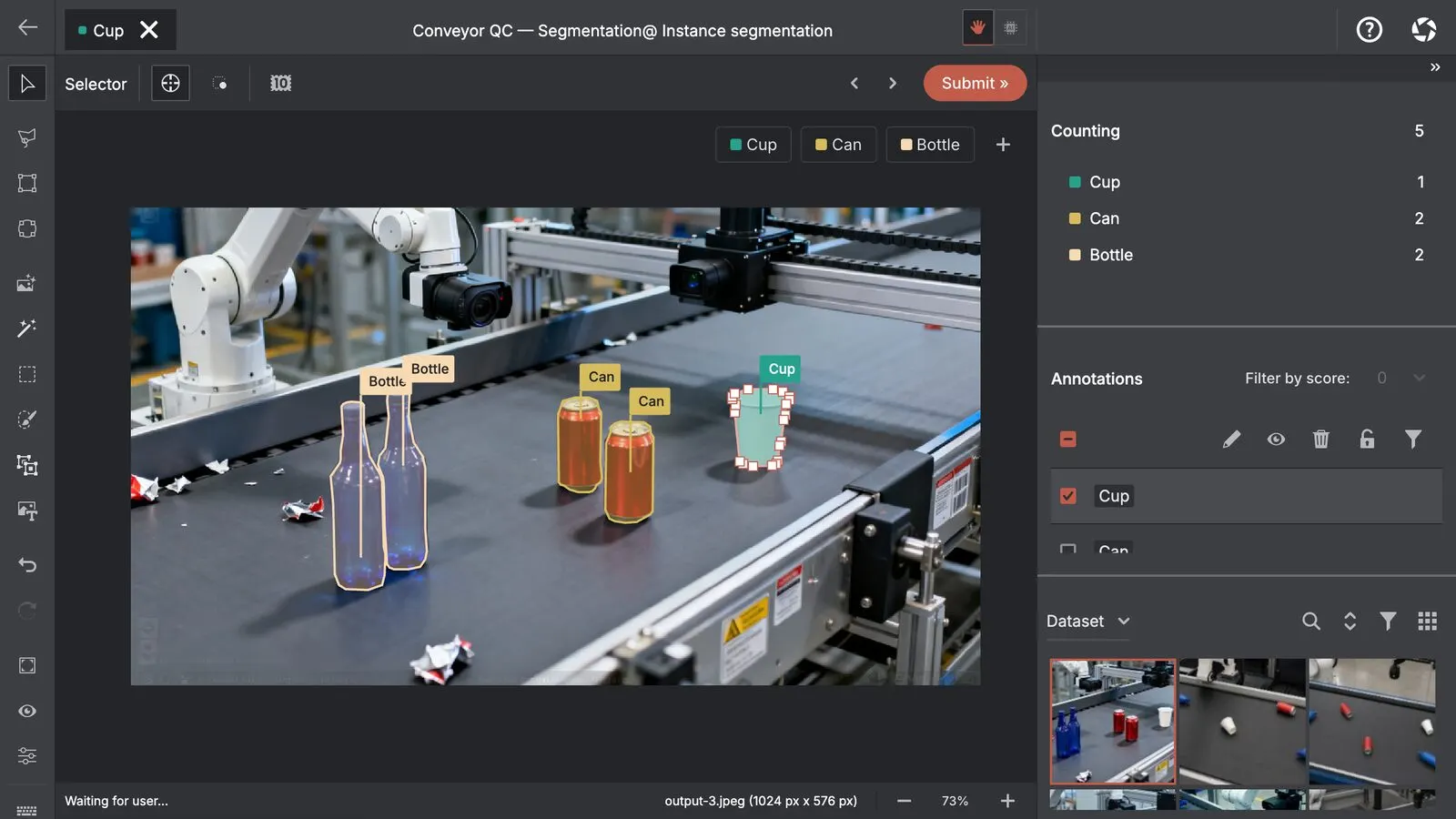
Task: Open second dataset thumbnail with white cup
Action: pyautogui.click(x=1242, y=722)
